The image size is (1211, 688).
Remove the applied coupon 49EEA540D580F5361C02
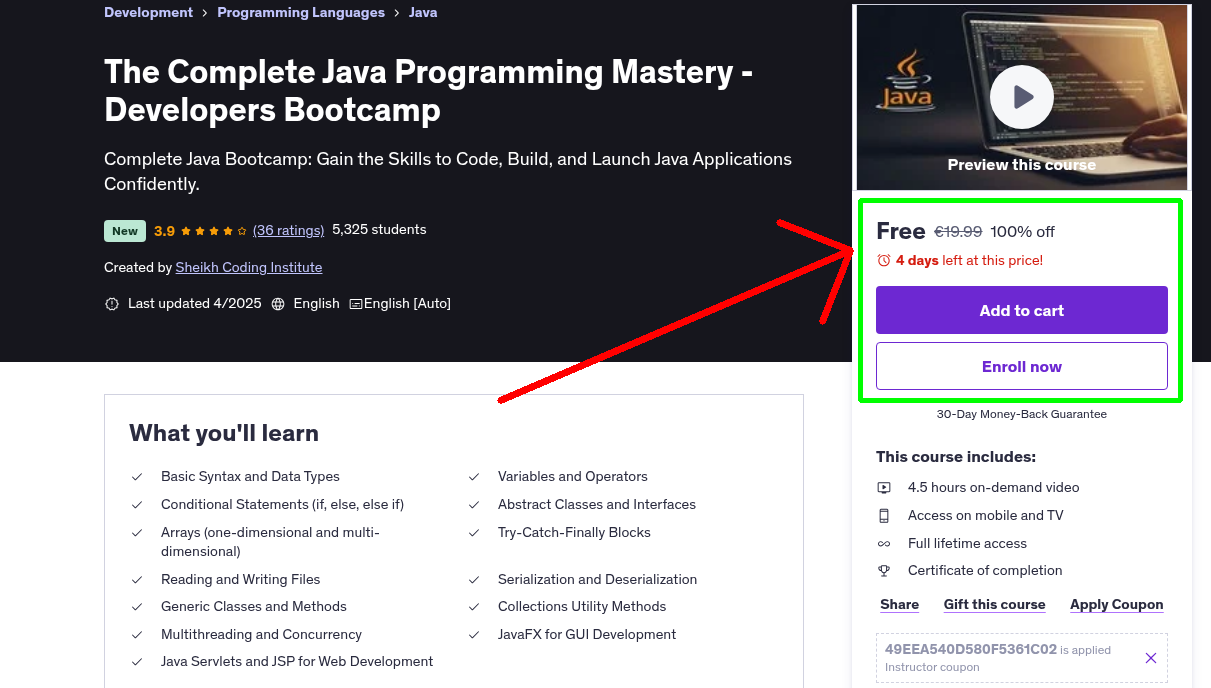tap(1151, 658)
